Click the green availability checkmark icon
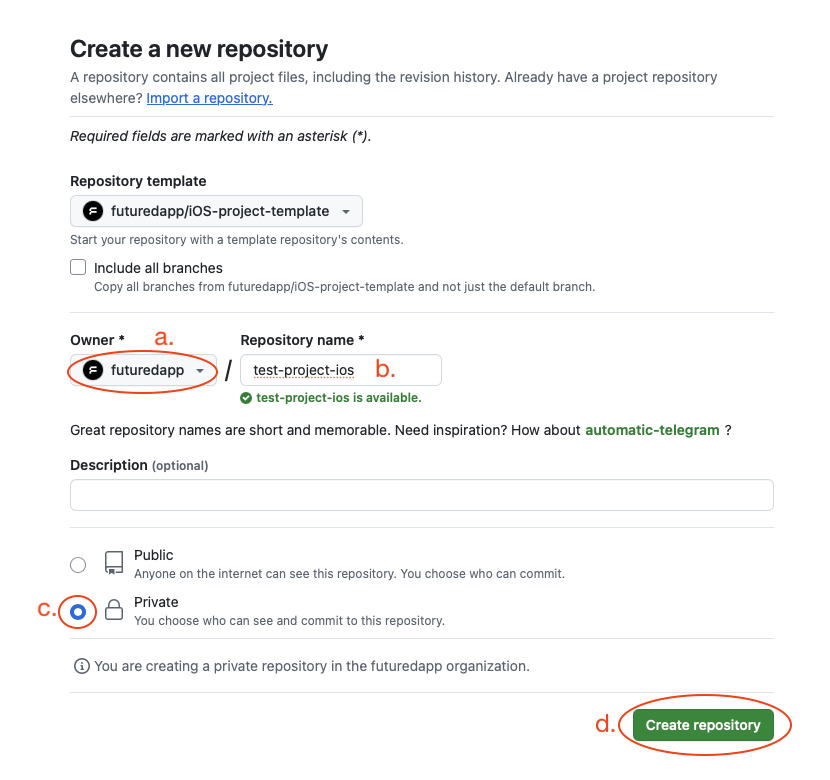This screenshot has width=830, height=780. pos(246,397)
